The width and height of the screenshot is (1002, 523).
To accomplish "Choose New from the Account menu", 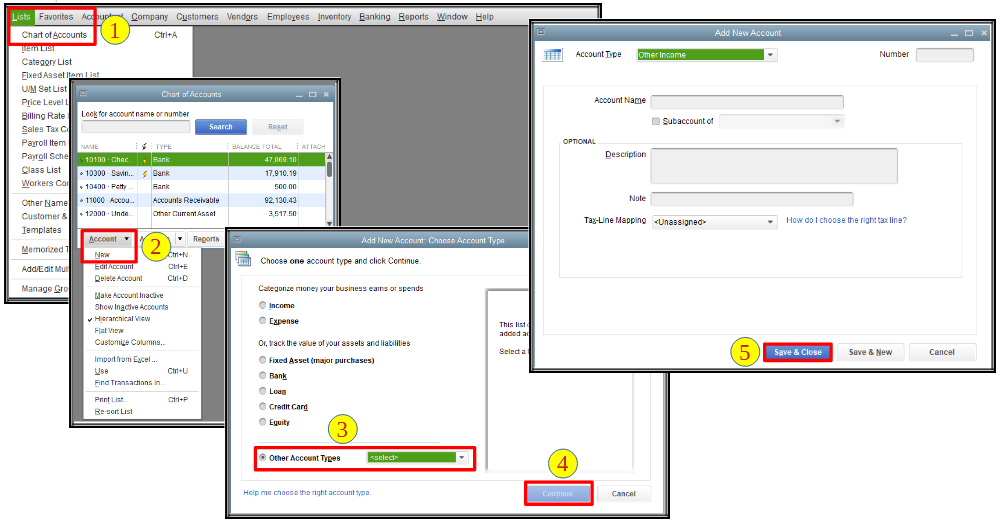I will click(x=102, y=254).
